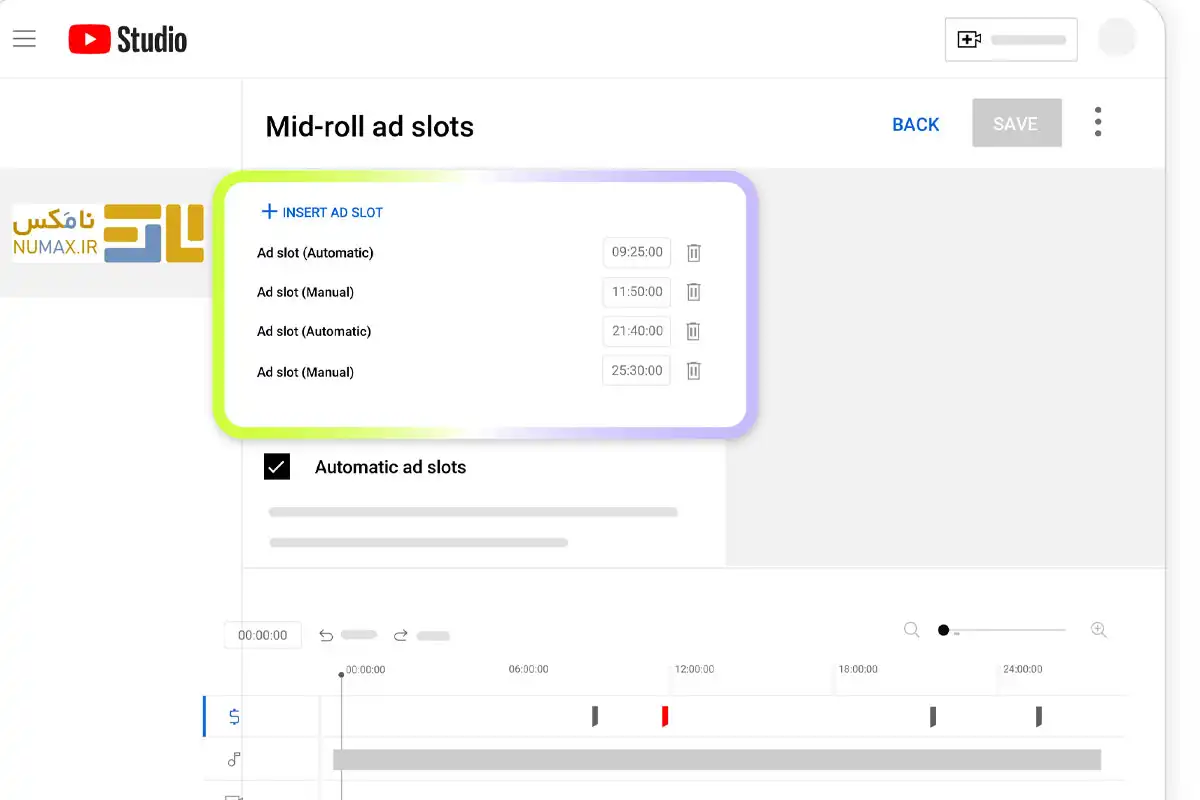Click the redo arrow icon
The width and height of the screenshot is (1200, 800).
(401, 635)
